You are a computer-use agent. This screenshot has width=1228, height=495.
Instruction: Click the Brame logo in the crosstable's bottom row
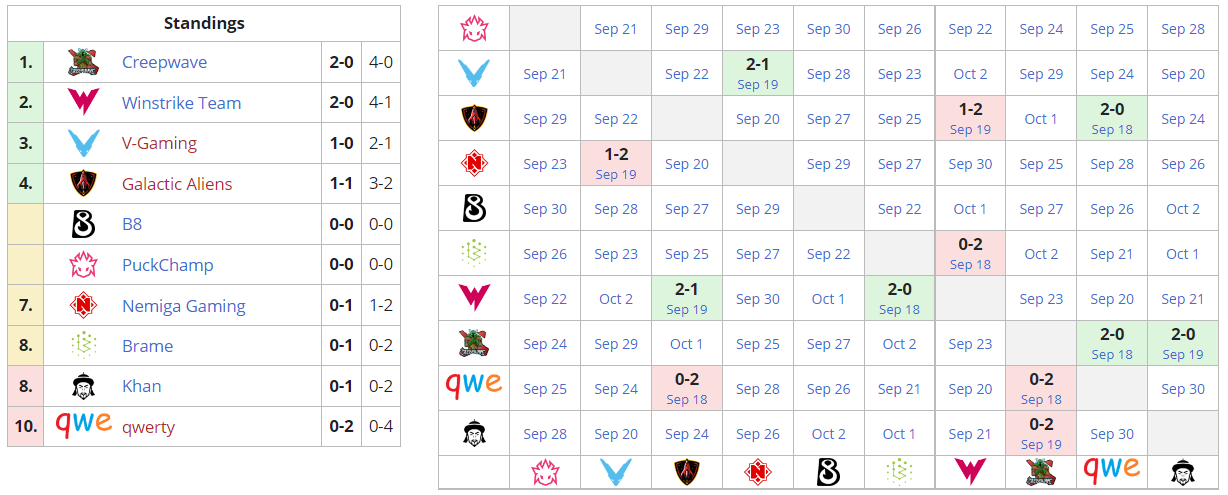pos(899,471)
